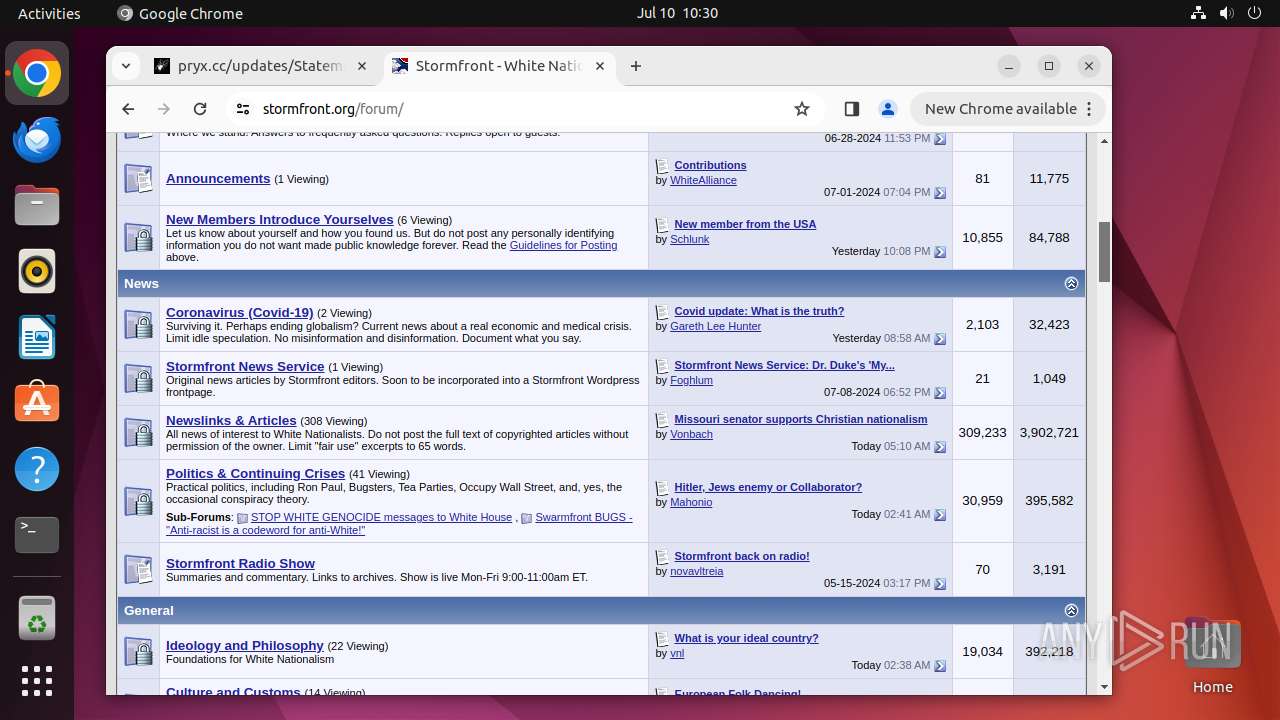Open Terminal from the dock
The width and height of the screenshot is (1280, 720).
pyautogui.click(x=37, y=535)
